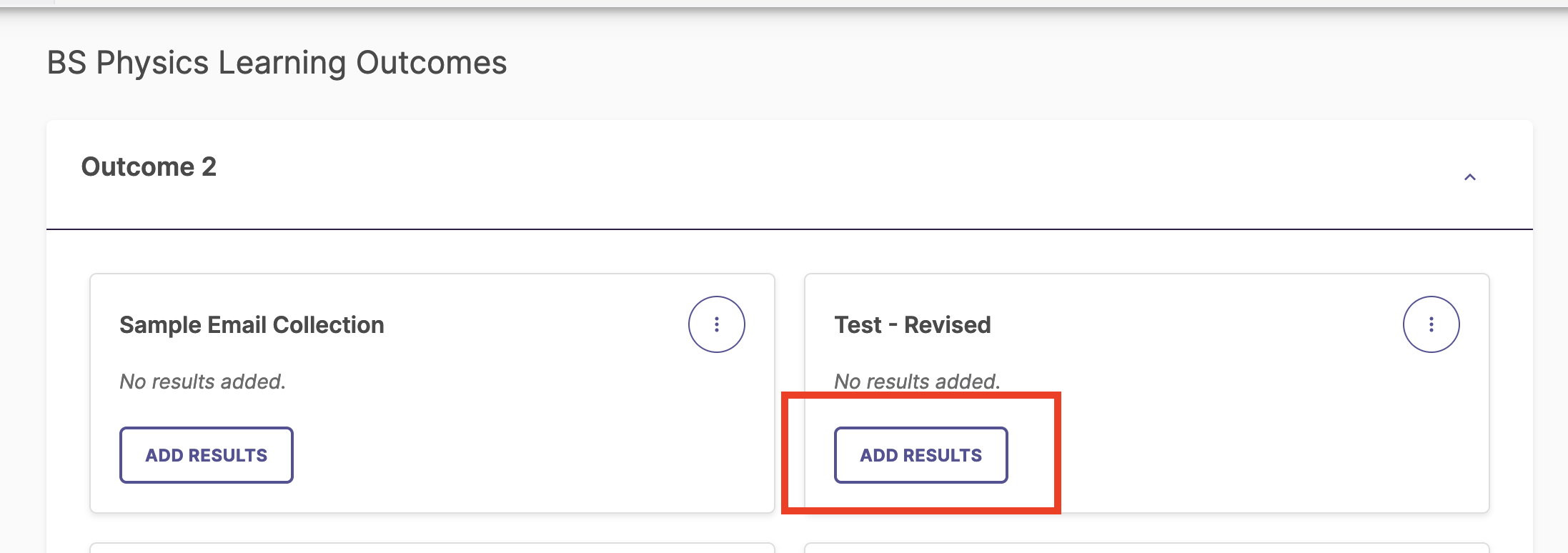Select the Outcome 2 heading text
The height and width of the screenshot is (553, 1568).
tap(149, 166)
